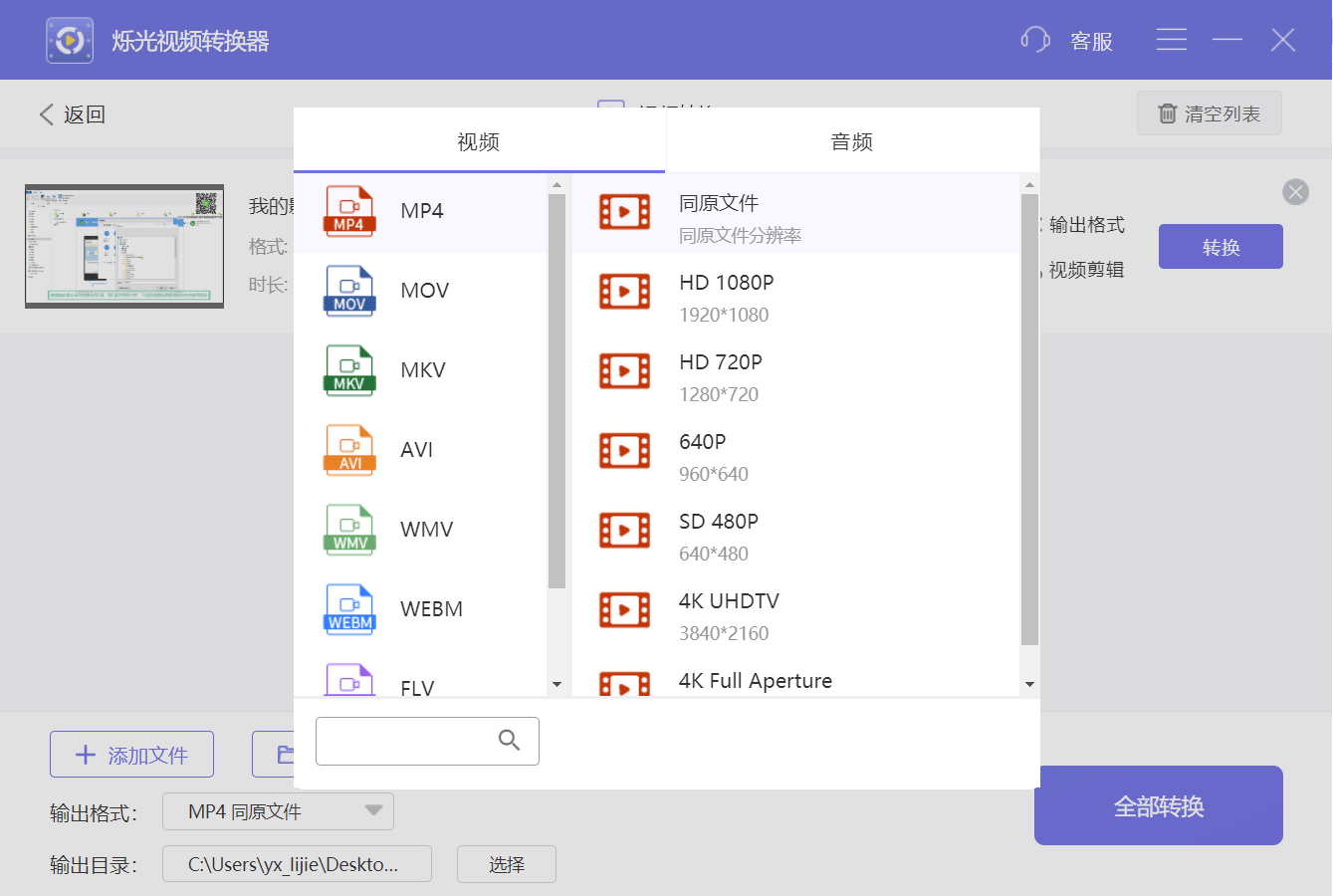Click the 客服 support label
The width and height of the screenshot is (1333, 896).
coord(1091,41)
